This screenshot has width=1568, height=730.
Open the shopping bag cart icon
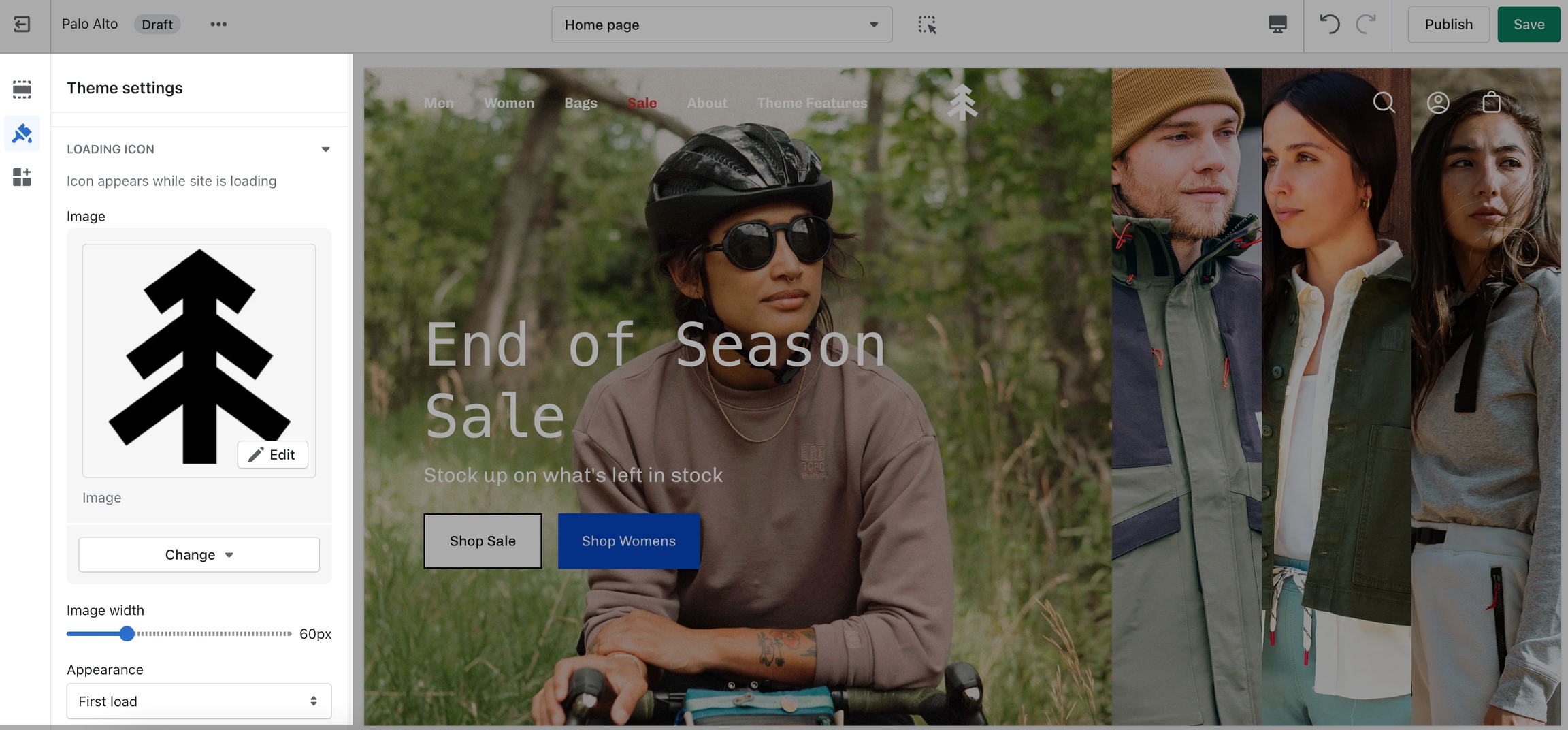(1491, 102)
